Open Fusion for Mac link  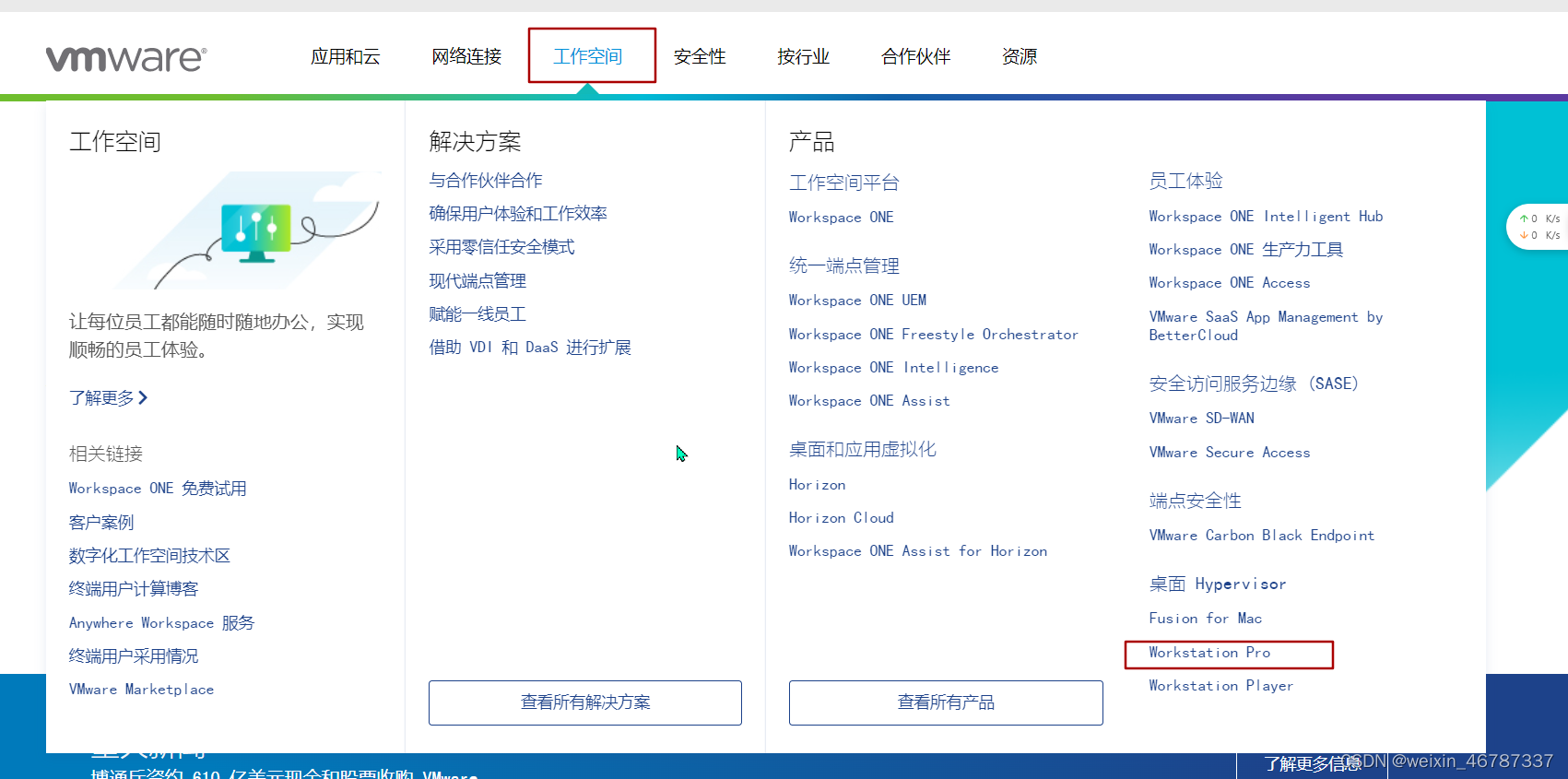tap(1206, 619)
